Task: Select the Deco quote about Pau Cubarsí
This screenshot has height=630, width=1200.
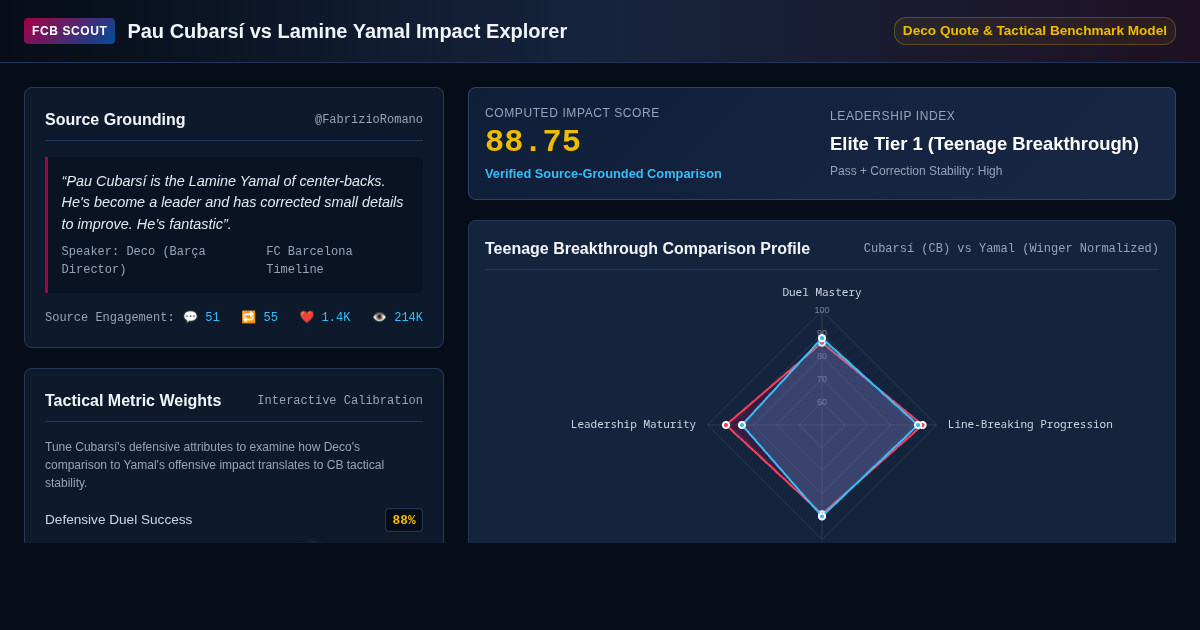Action: (234, 202)
